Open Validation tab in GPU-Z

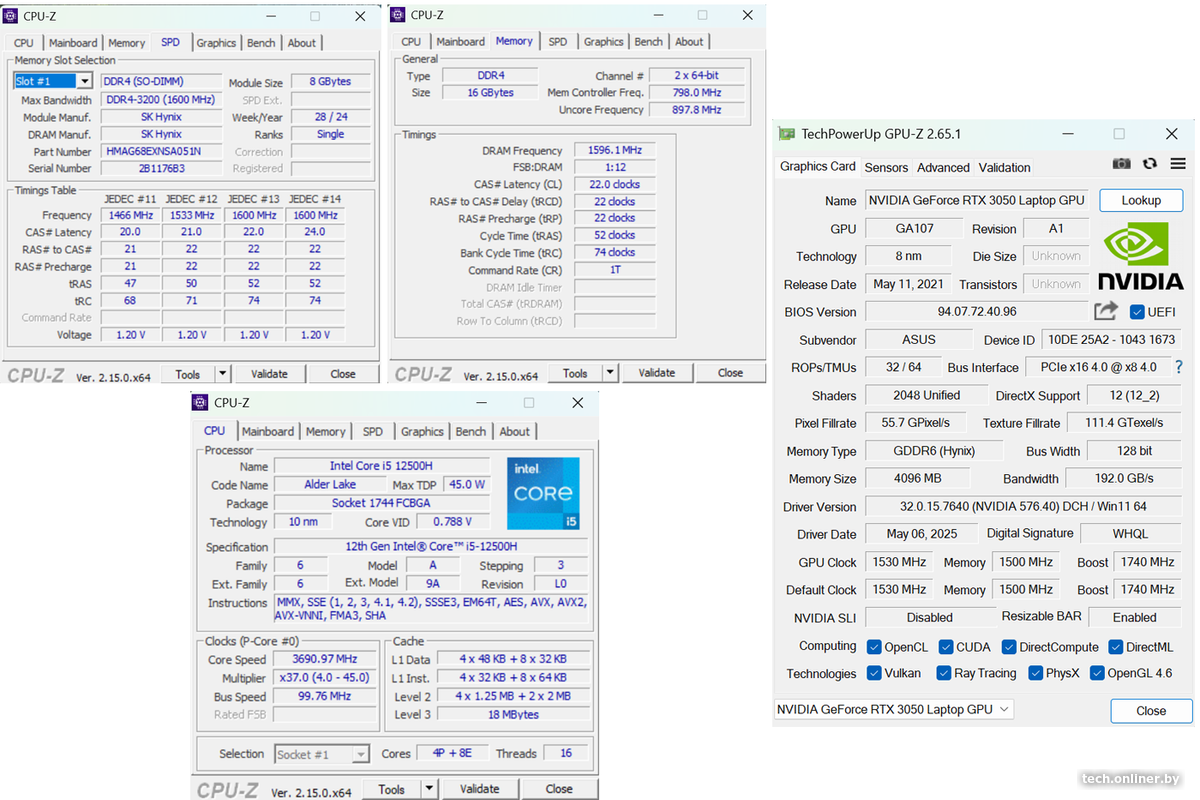coord(1004,167)
